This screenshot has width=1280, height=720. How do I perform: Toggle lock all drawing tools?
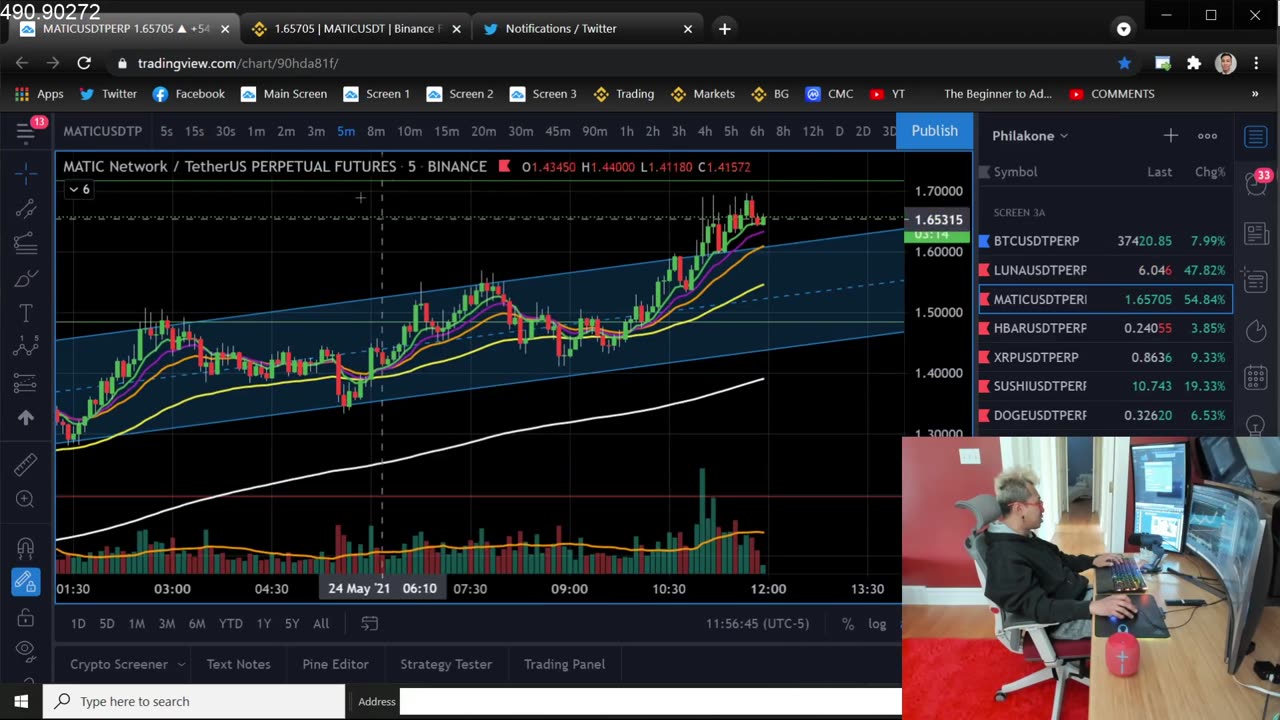[26, 616]
